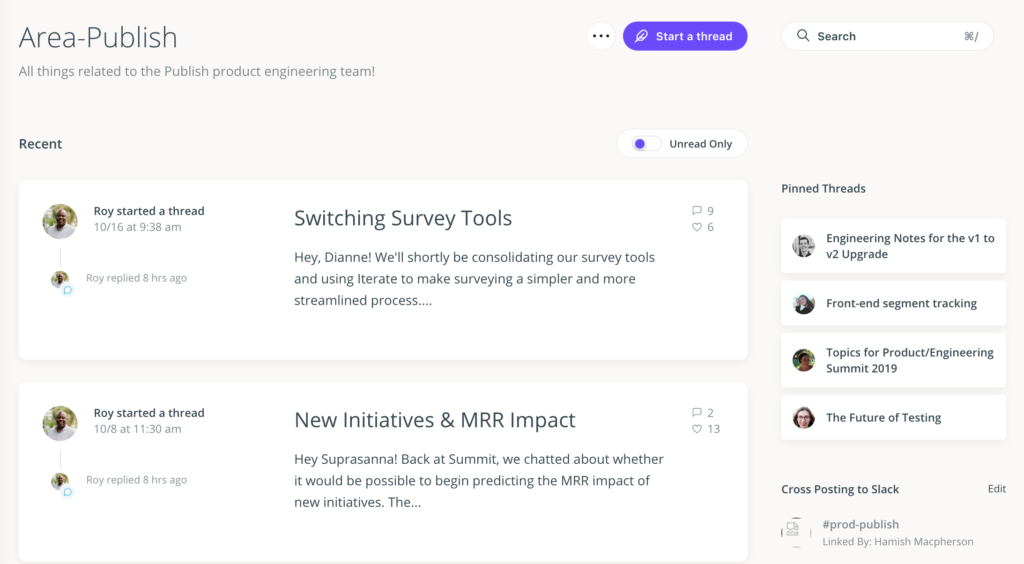Click the #prod-publish Slack channel icon
This screenshot has width=1024, height=564.
pos(794,531)
